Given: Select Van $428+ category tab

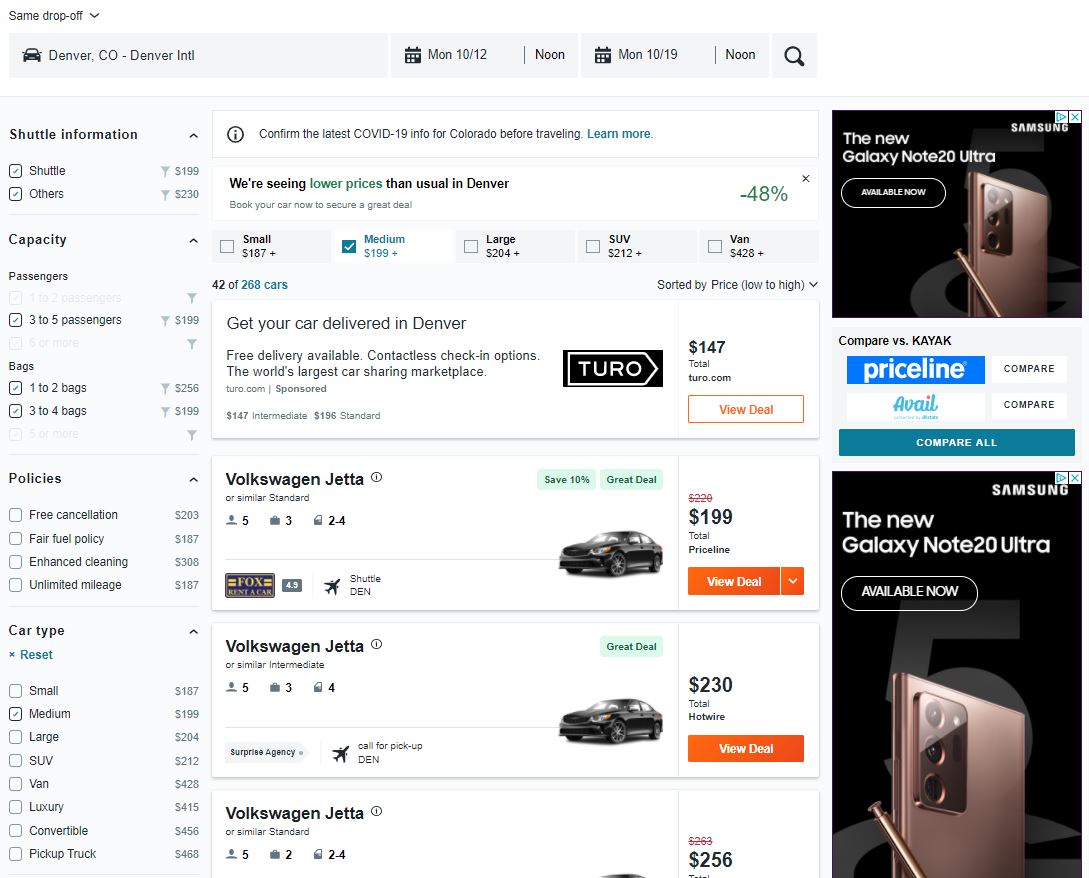Looking at the screenshot, I should (x=759, y=246).
